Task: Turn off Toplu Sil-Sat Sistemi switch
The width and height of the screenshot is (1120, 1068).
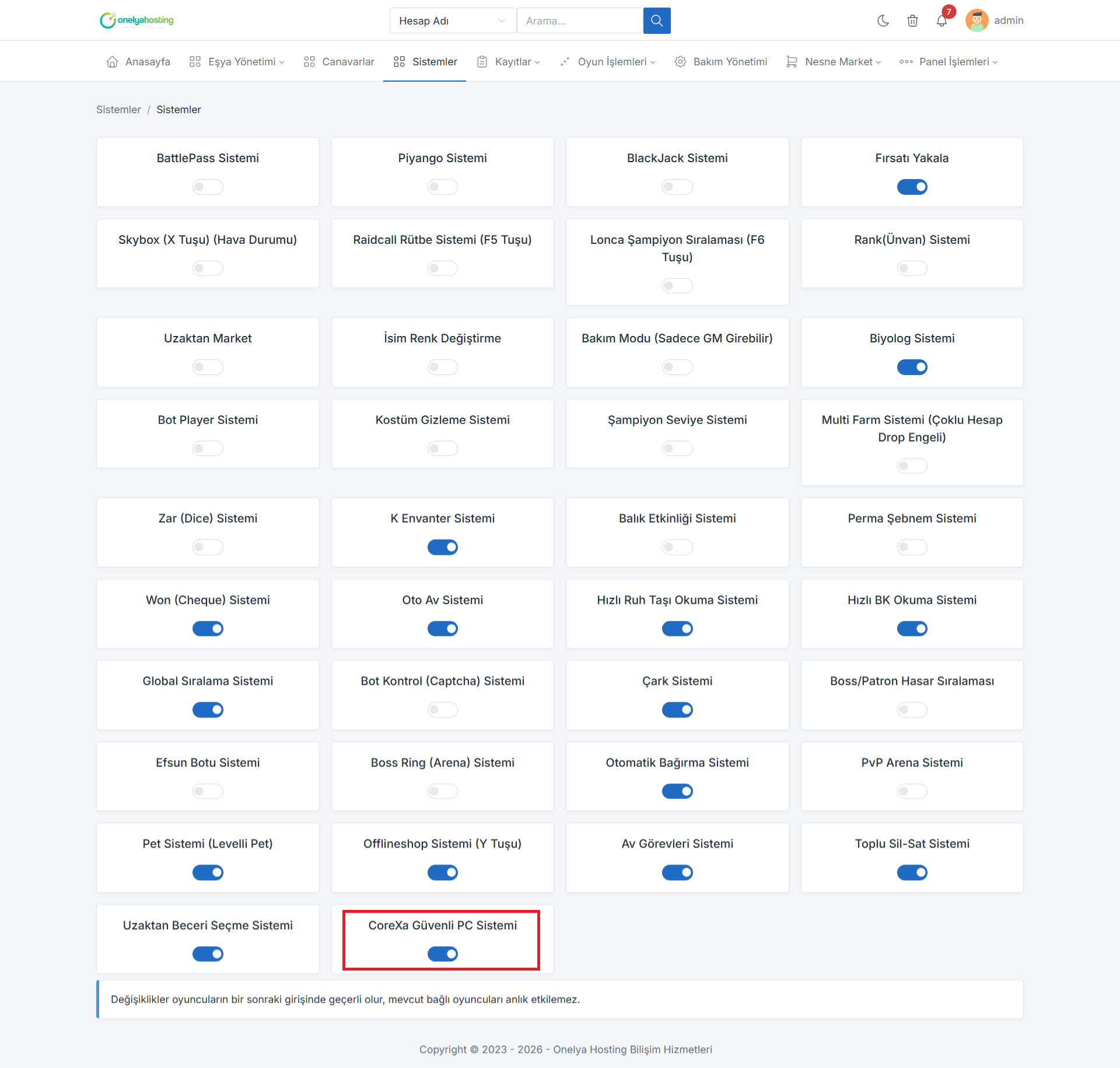Action: click(x=912, y=873)
